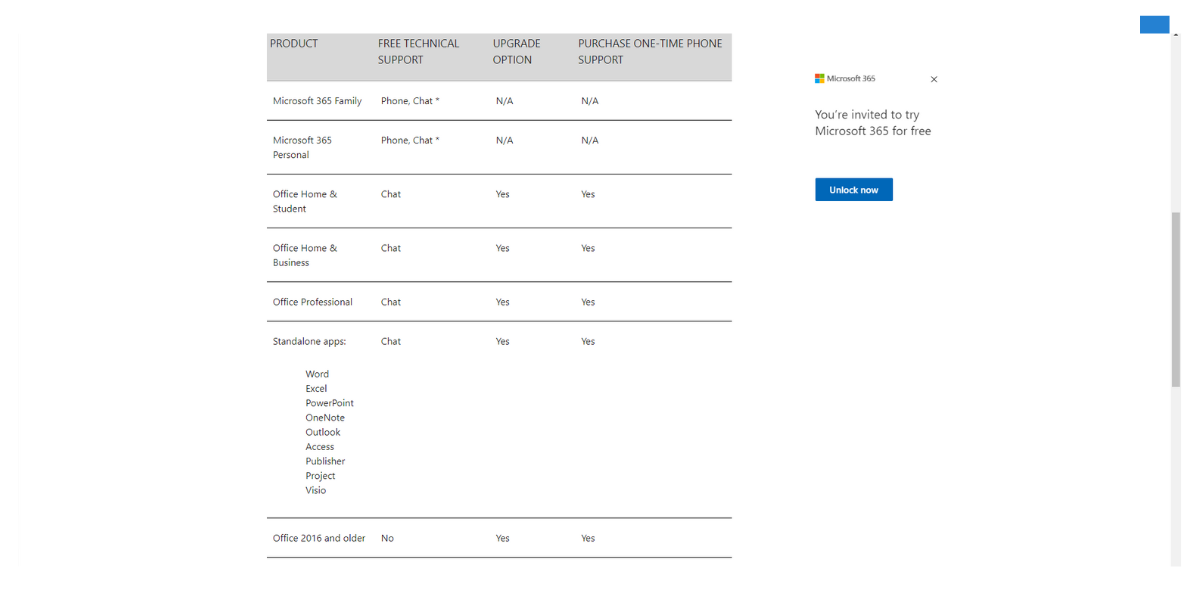Click the Unlock now button
Image resolution: width=1200 pixels, height=600 pixels.
[x=854, y=190]
